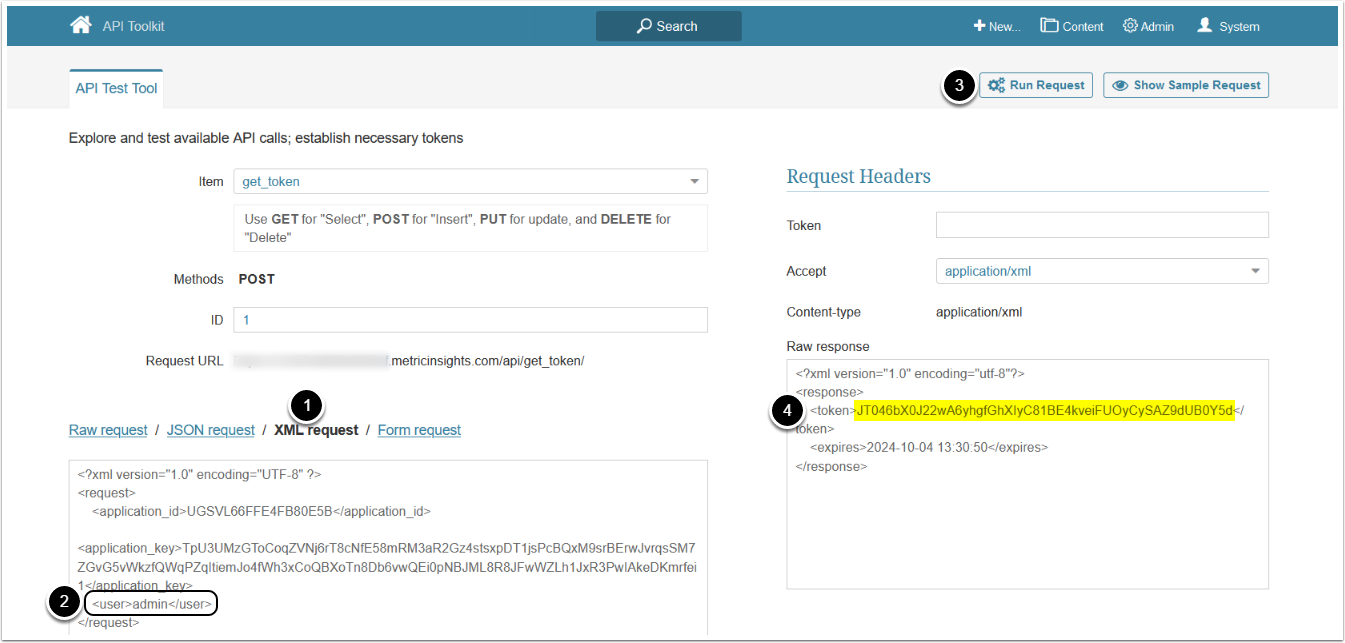
Task: Click the user silhouette icon beside System
Action: [1204, 25]
